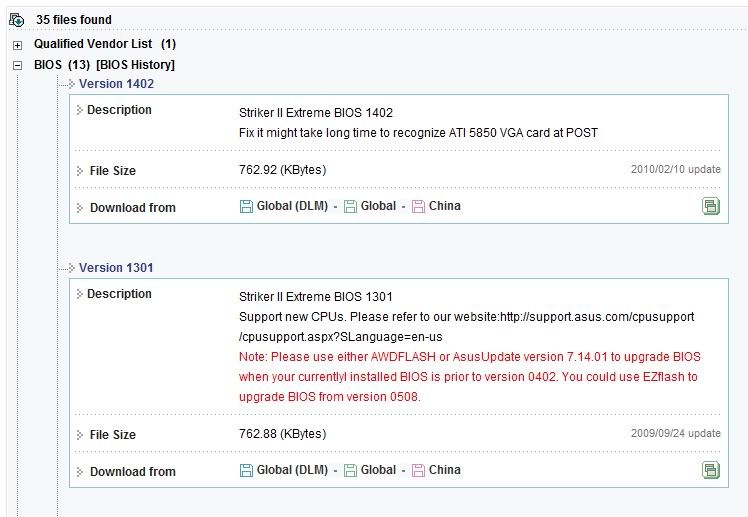The image size is (748, 517).
Task: Open the Version 1402 link
Action: tap(116, 84)
